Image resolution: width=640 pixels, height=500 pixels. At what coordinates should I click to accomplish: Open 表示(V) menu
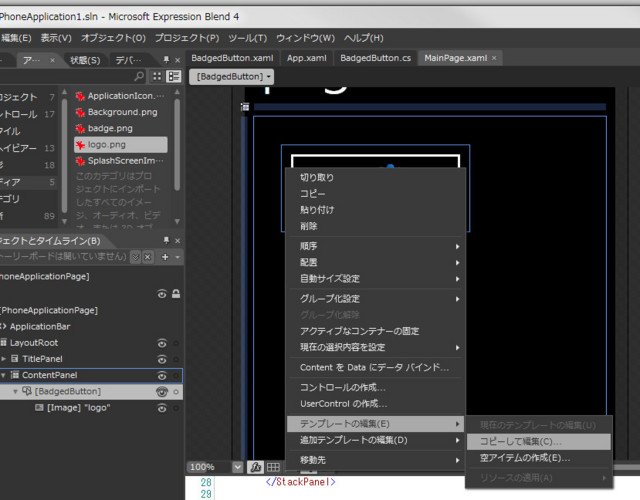56,38
